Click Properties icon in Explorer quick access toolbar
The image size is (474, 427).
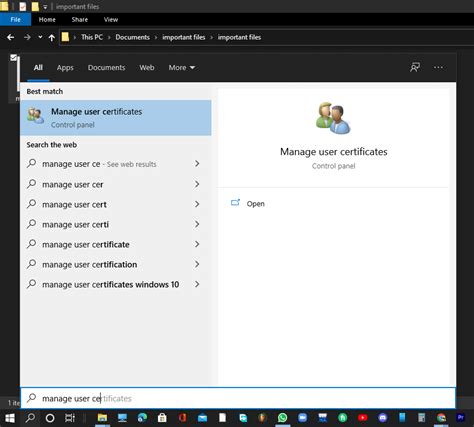(23, 6)
